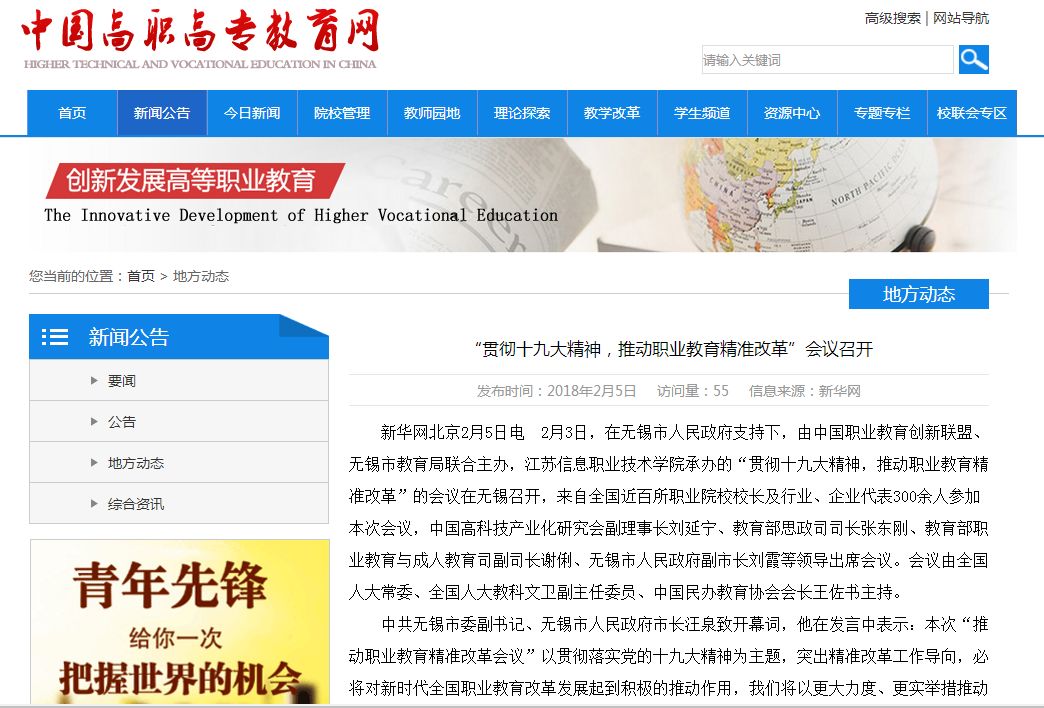Go to 首页 in the navigation bar
The image size is (1044, 708).
click(x=72, y=113)
